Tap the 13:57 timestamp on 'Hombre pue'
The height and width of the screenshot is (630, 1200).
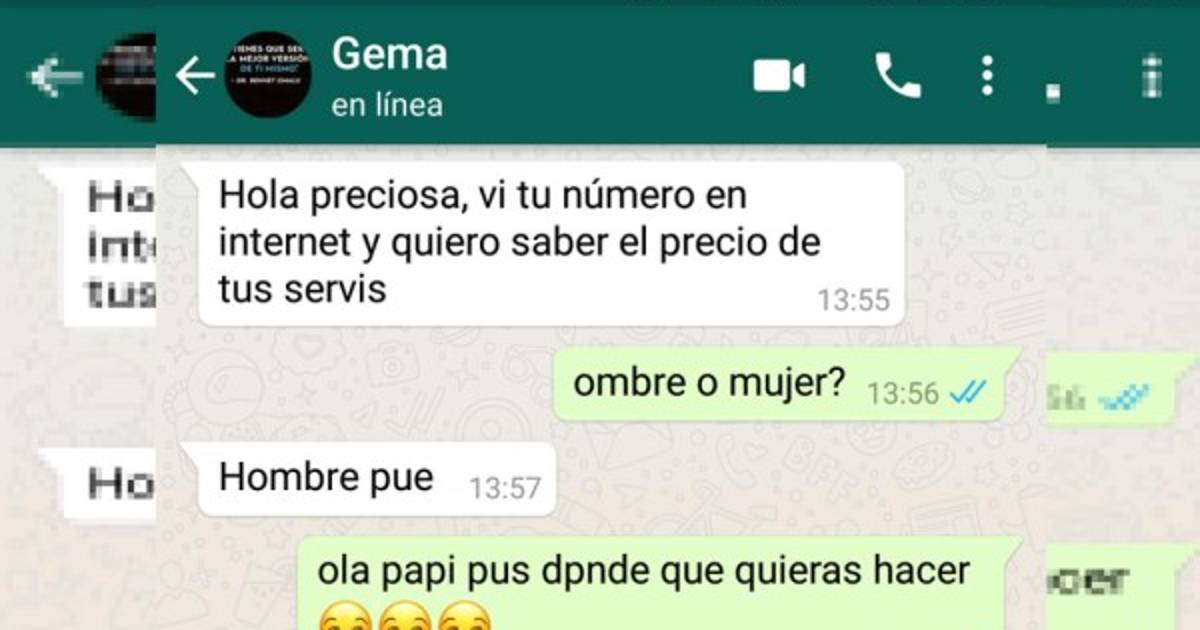505,488
